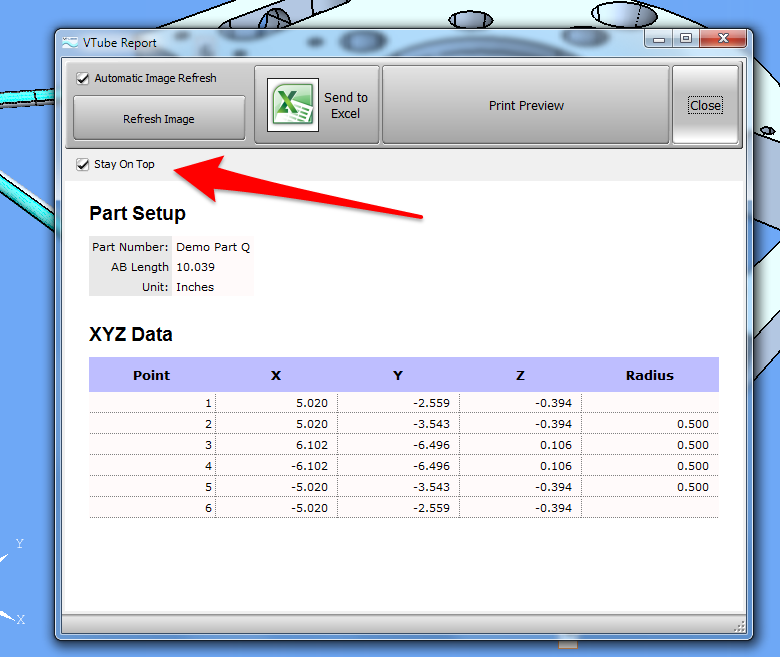This screenshot has height=657, width=780.
Task: Click the Y column header
Action: [x=398, y=375]
